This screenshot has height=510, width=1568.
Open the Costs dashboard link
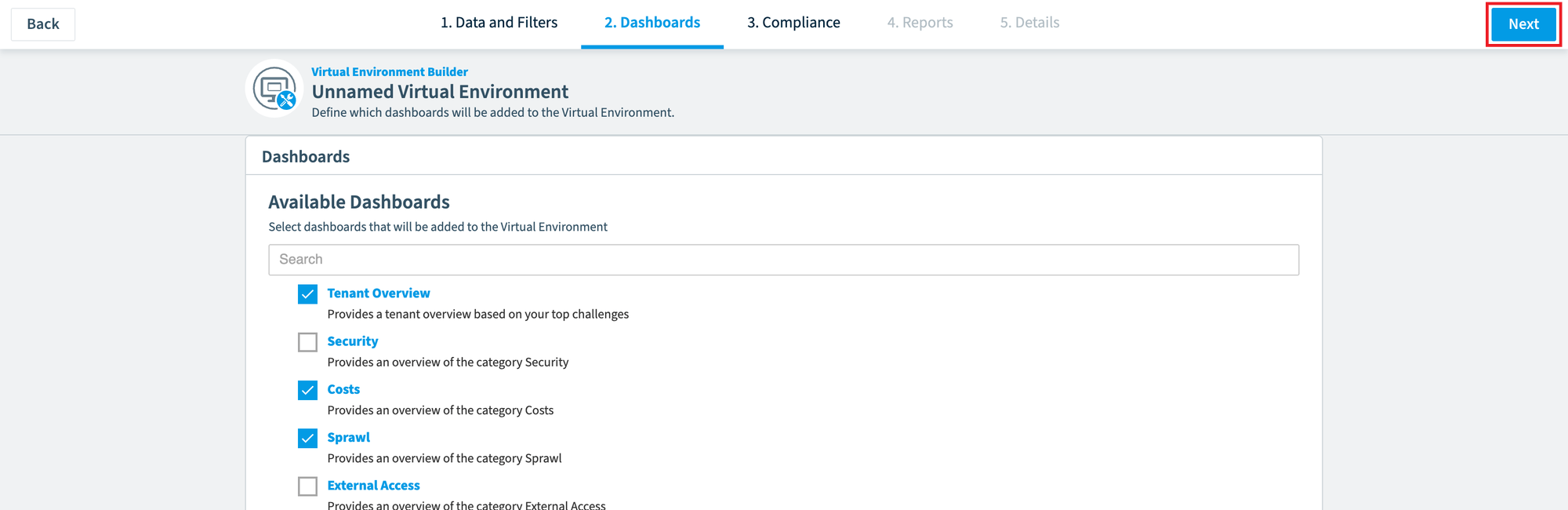(x=343, y=389)
